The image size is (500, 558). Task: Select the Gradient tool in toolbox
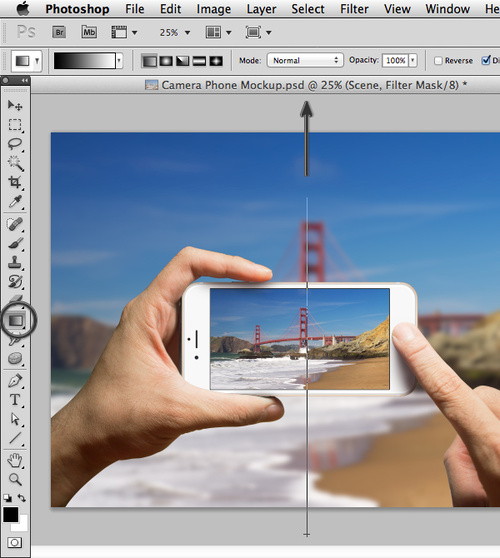pos(16,320)
